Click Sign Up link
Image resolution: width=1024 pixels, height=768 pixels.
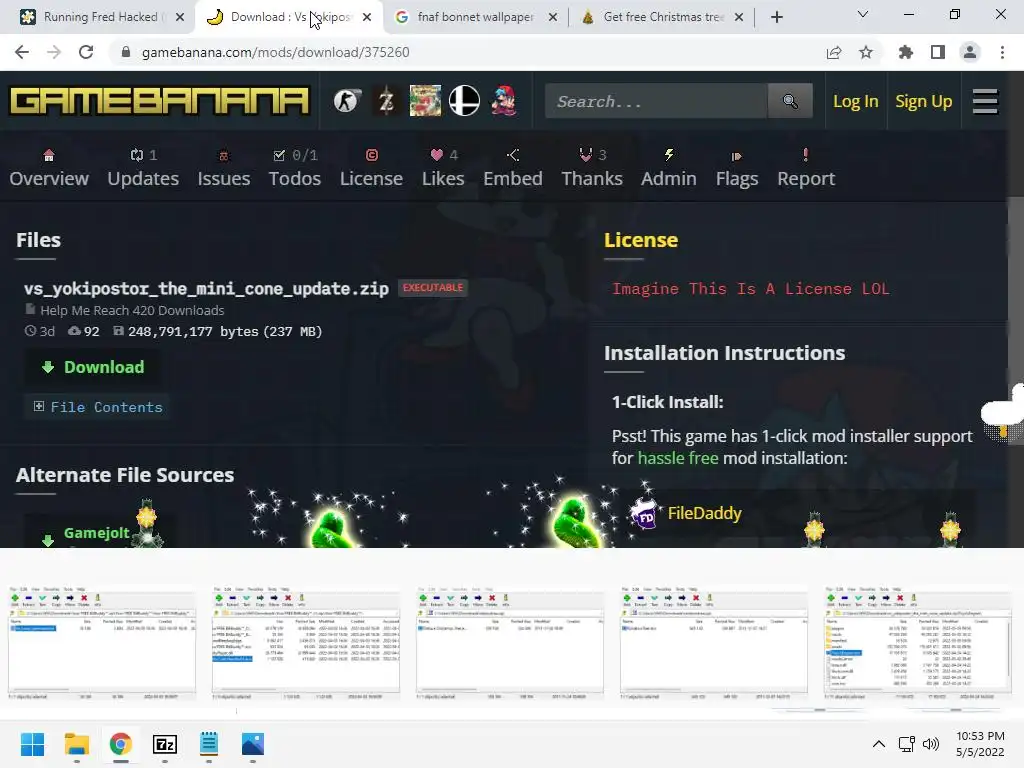(x=923, y=101)
